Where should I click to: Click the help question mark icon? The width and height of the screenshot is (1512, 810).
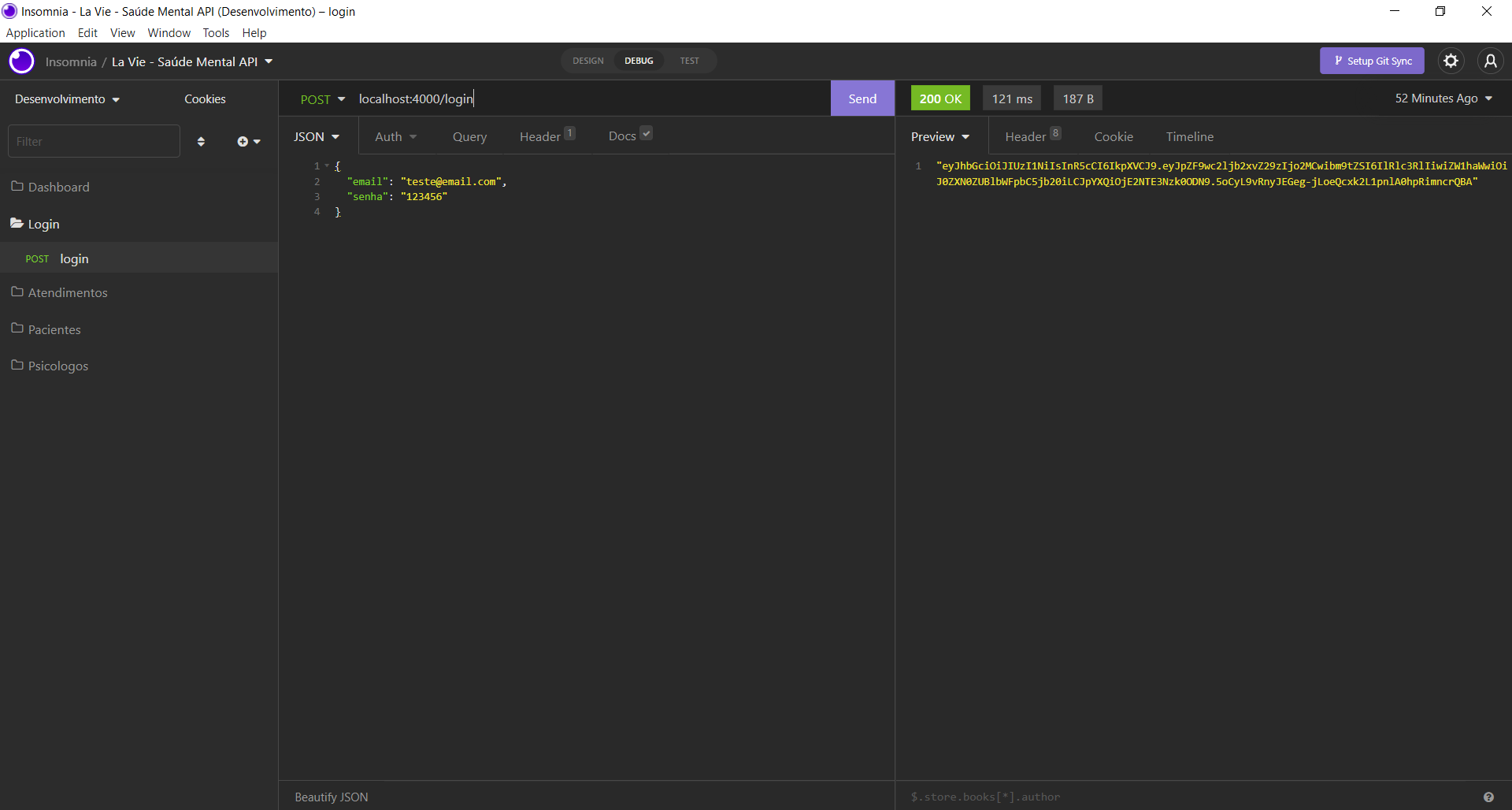[1488, 797]
